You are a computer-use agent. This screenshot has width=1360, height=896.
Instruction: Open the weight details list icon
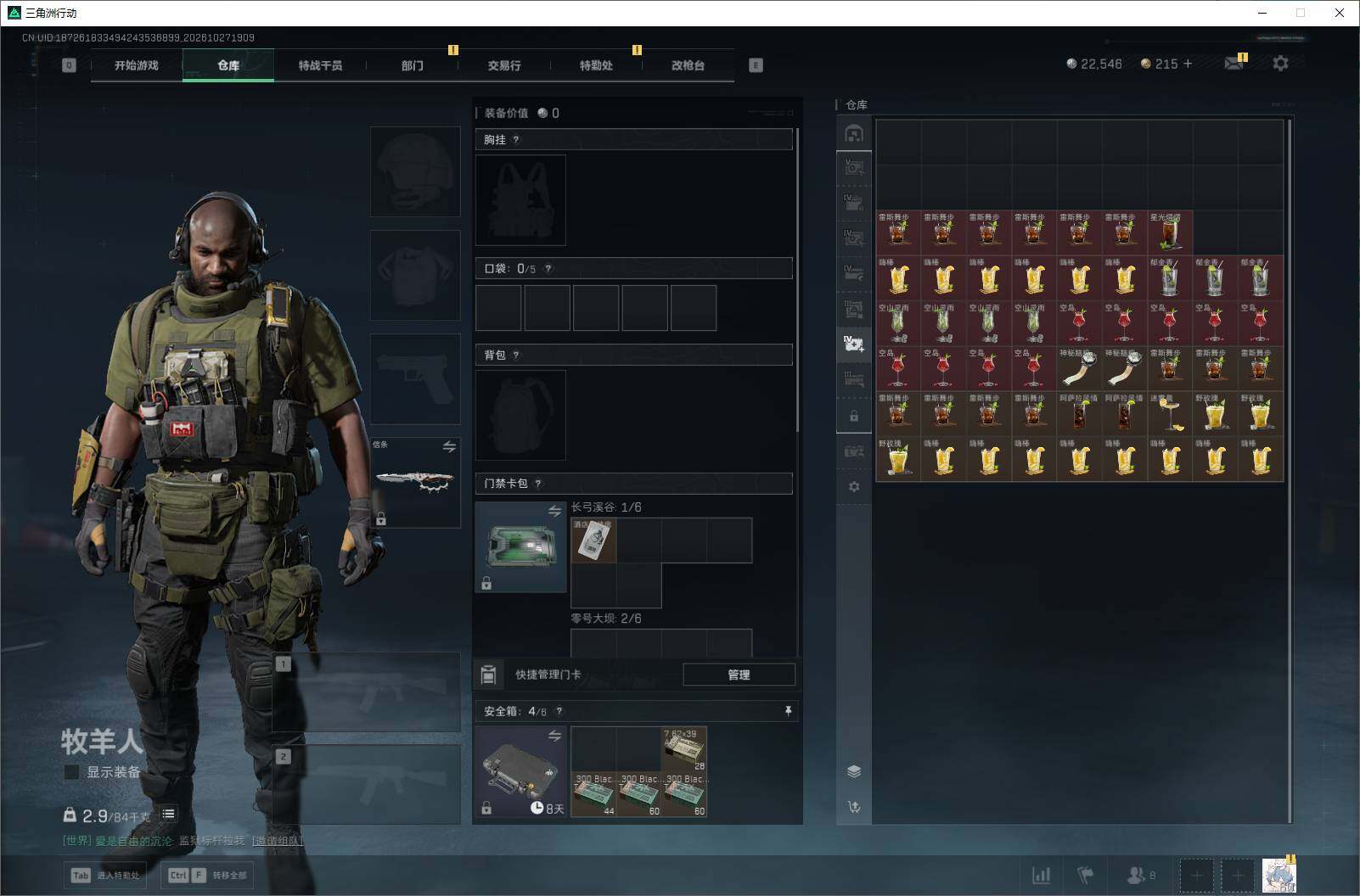(168, 814)
